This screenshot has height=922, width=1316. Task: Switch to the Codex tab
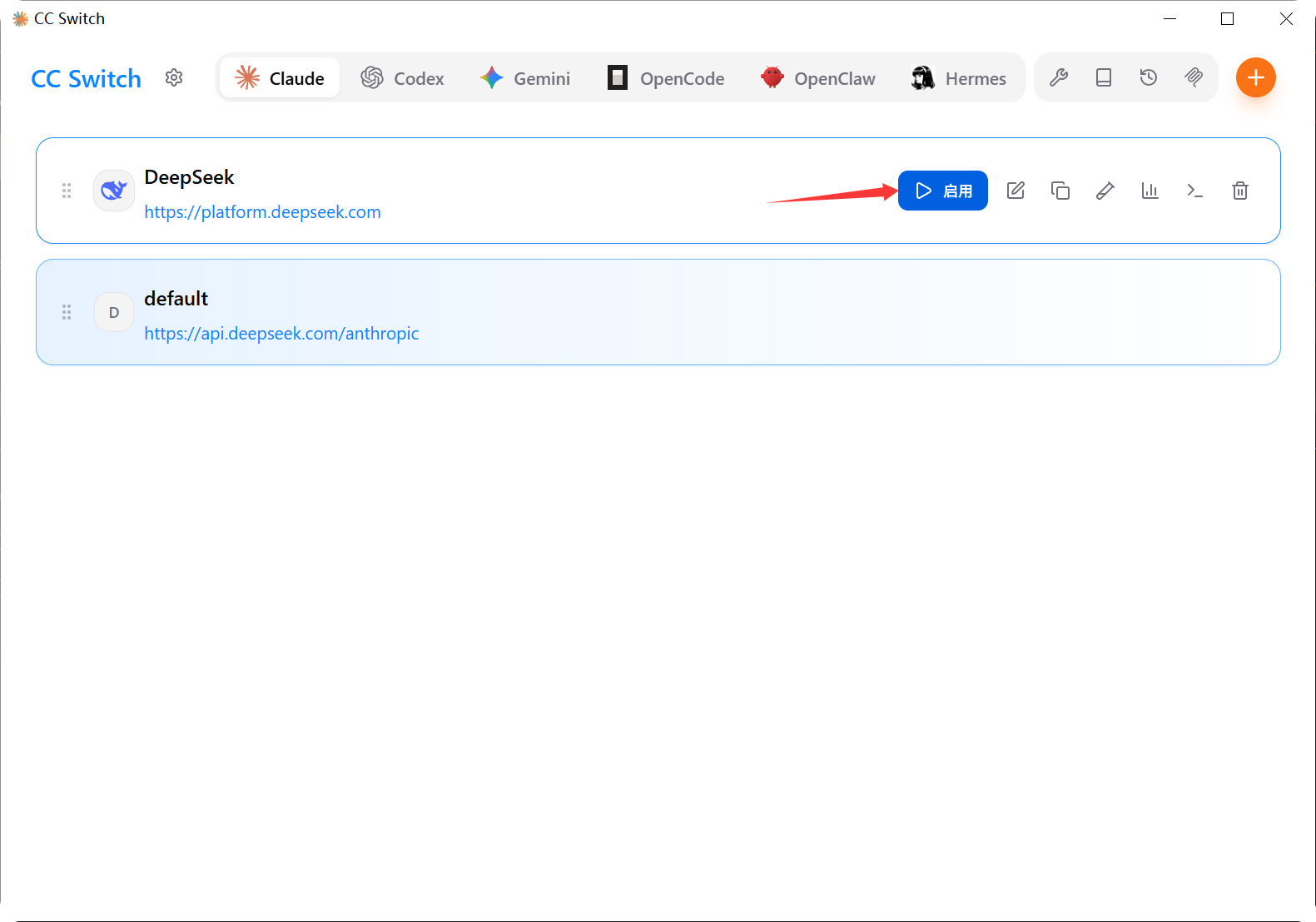(x=403, y=78)
